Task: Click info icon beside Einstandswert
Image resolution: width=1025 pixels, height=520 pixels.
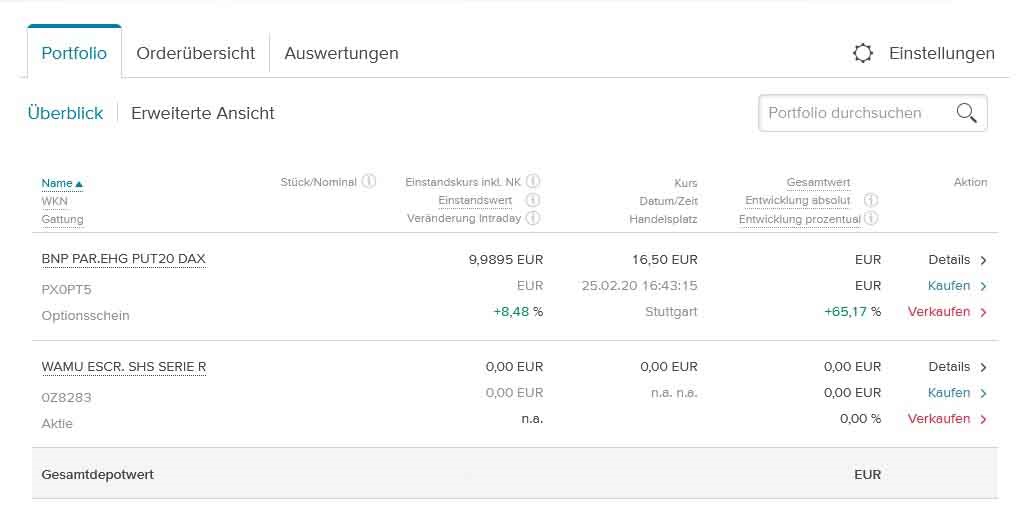Action: point(533,200)
